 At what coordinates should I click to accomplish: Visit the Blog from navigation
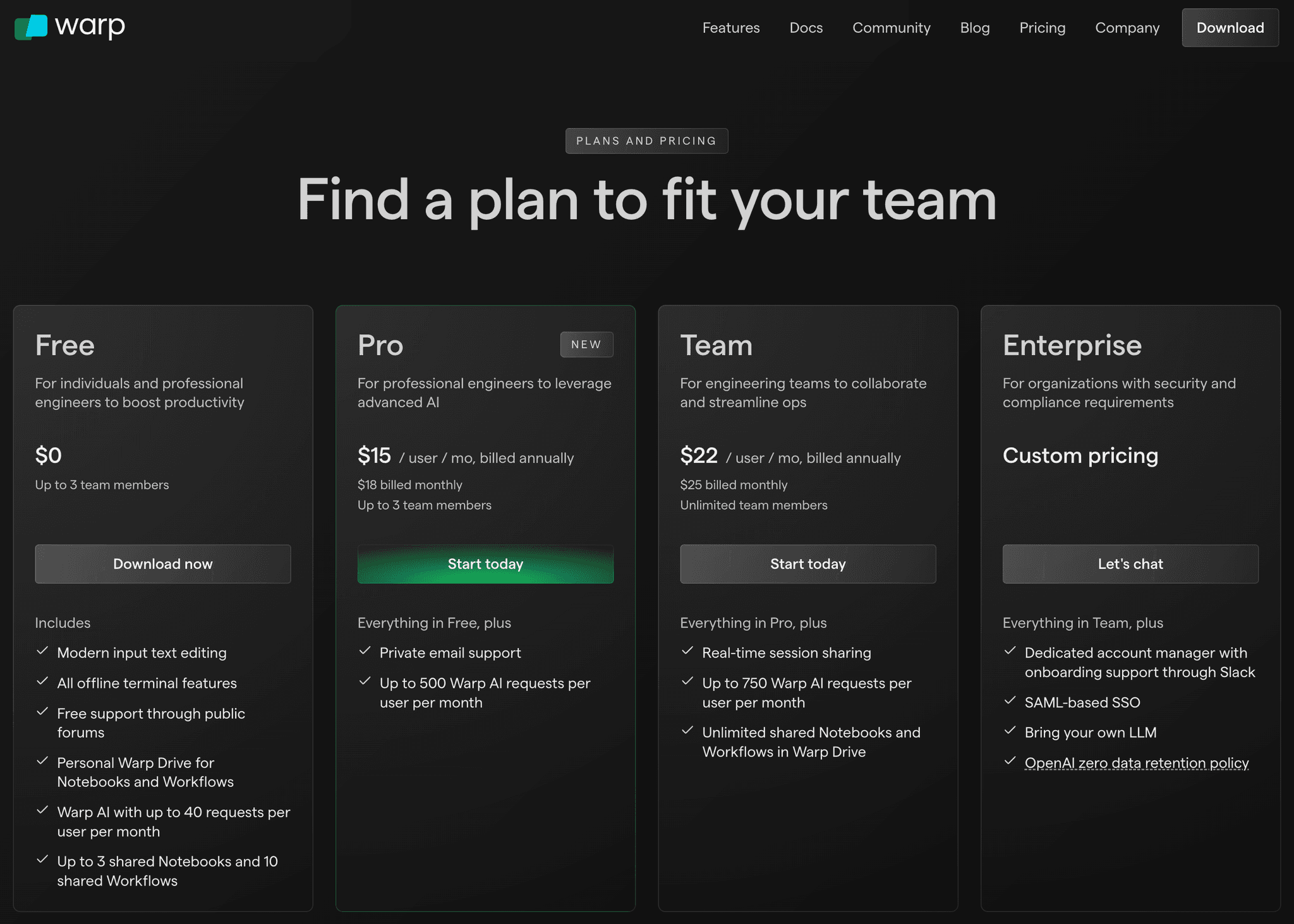(974, 28)
